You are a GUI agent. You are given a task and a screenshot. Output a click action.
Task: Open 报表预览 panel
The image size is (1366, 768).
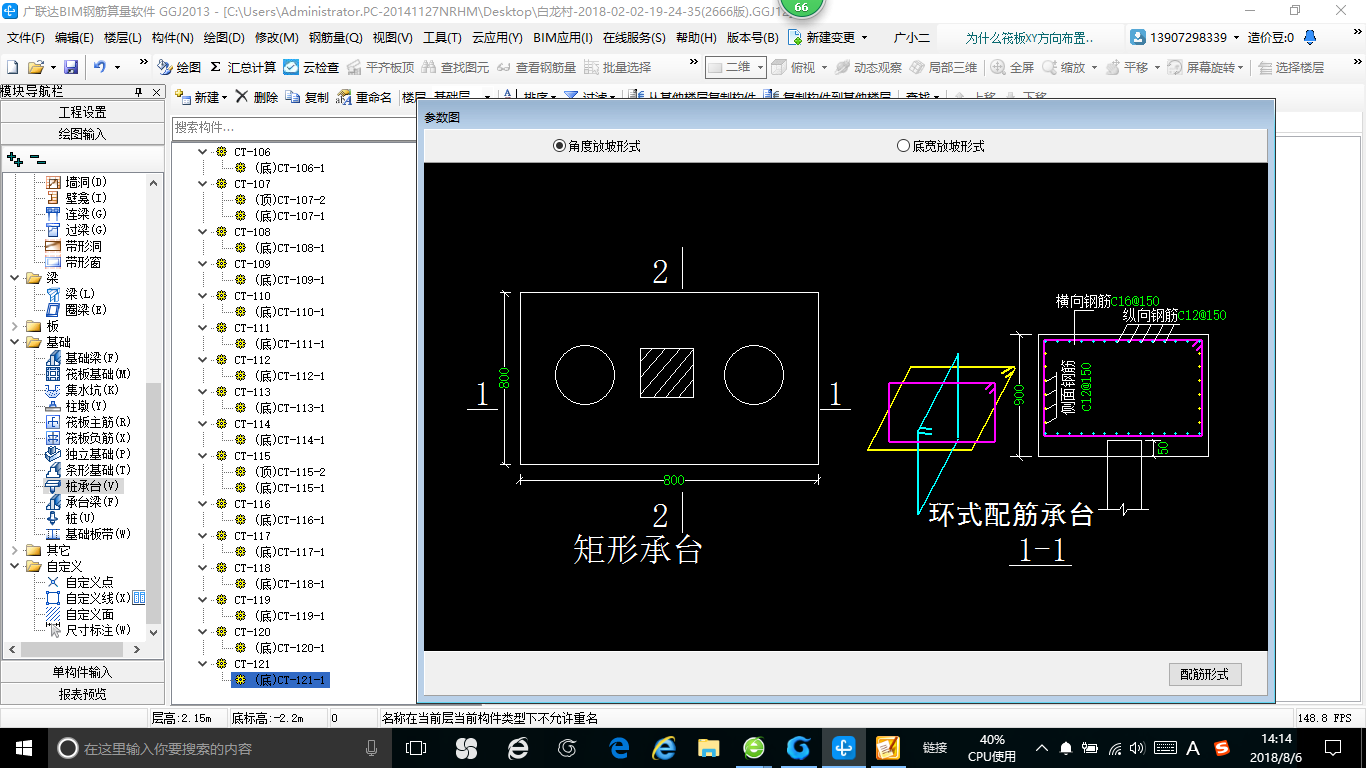tap(82, 694)
